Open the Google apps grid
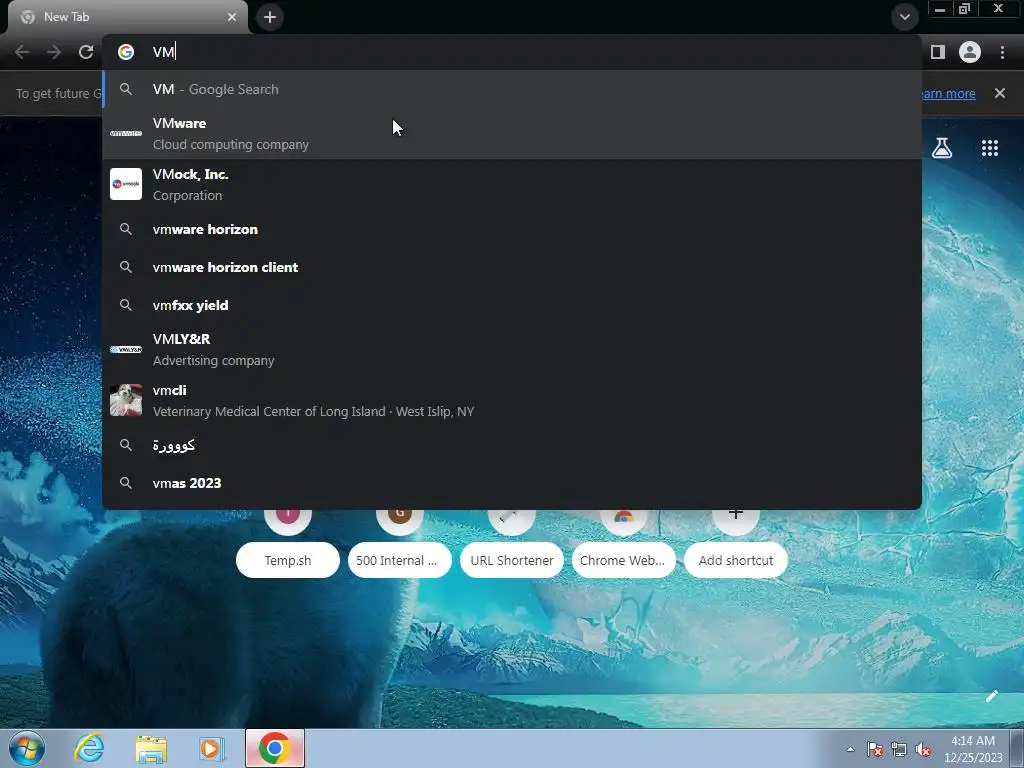 (x=990, y=148)
